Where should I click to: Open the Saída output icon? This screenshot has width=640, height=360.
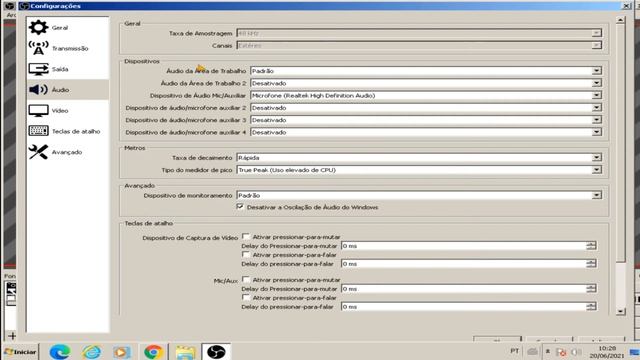pyautogui.click(x=38, y=69)
